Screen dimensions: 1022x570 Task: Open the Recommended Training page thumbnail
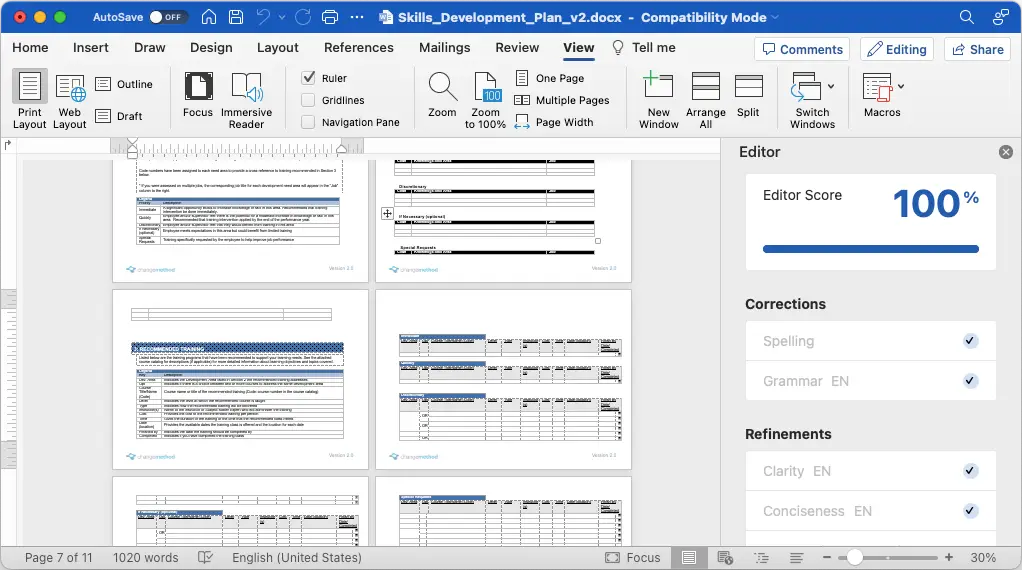coord(240,380)
